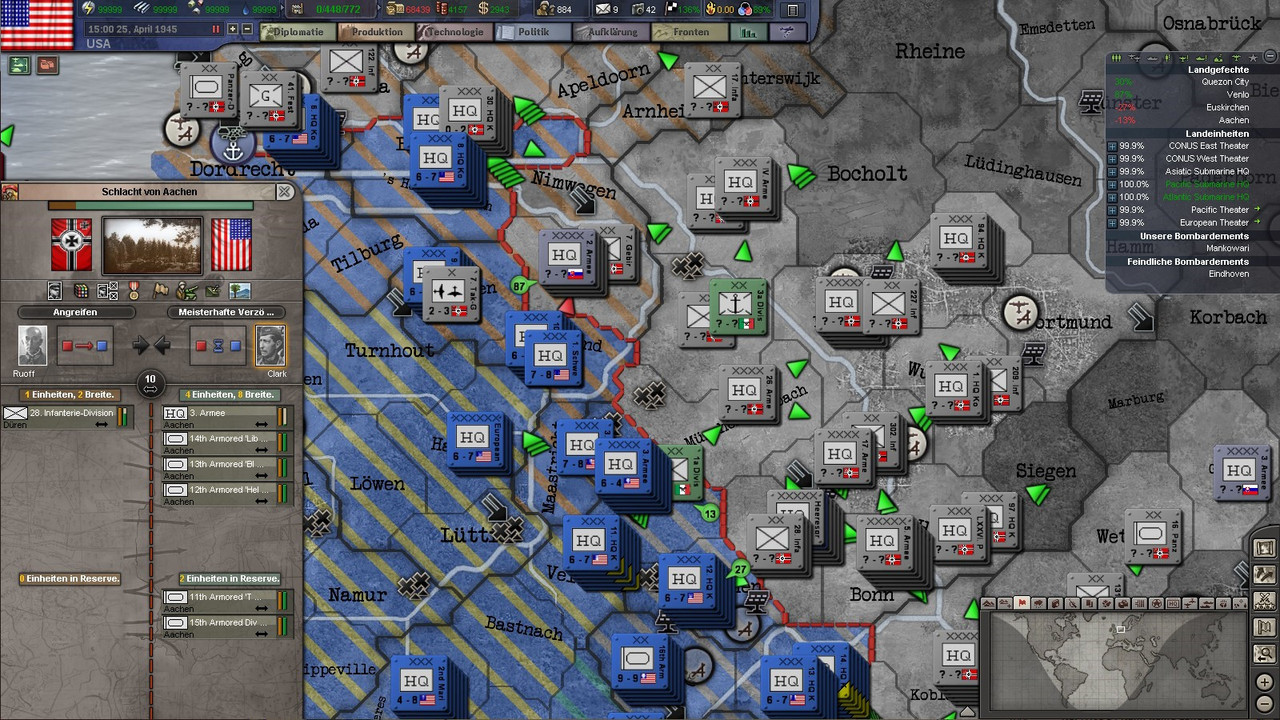This screenshot has height=720, width=1280.
Task: View the battle terrain picture
Action: pyautogui.click(x=152, y=245)
